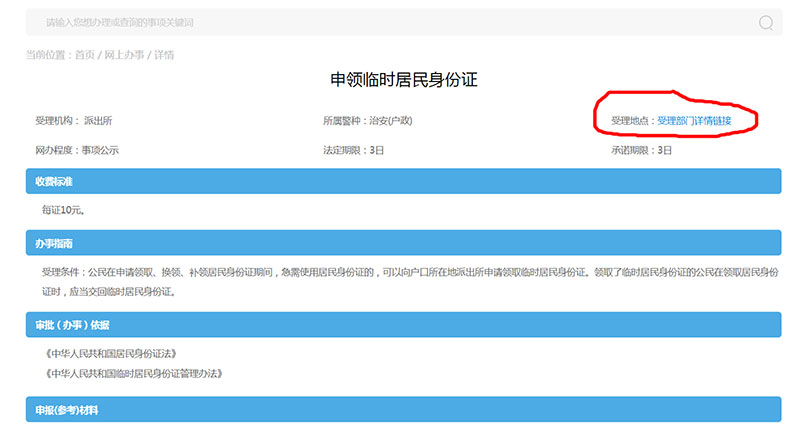The width and height of the screenshot is (800, 429).
Task: Click 《中华人民共和国居民身份证法》 text
Action: coord(111,354)
